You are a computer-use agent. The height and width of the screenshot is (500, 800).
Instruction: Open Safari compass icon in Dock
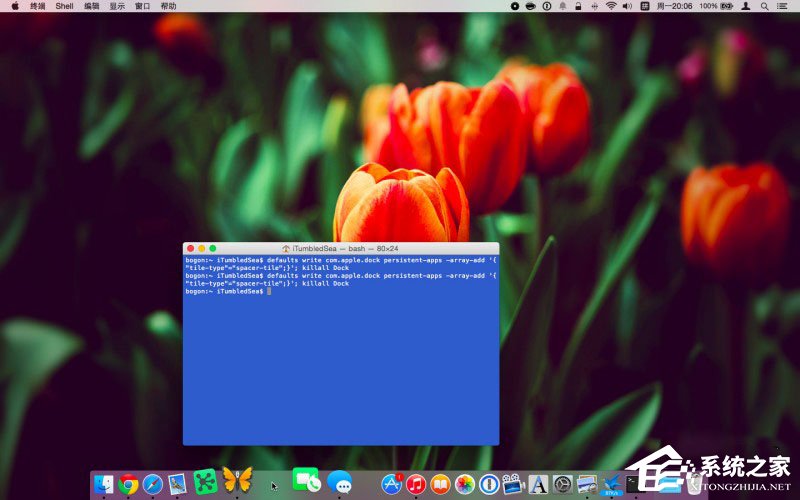click(152, 484)
